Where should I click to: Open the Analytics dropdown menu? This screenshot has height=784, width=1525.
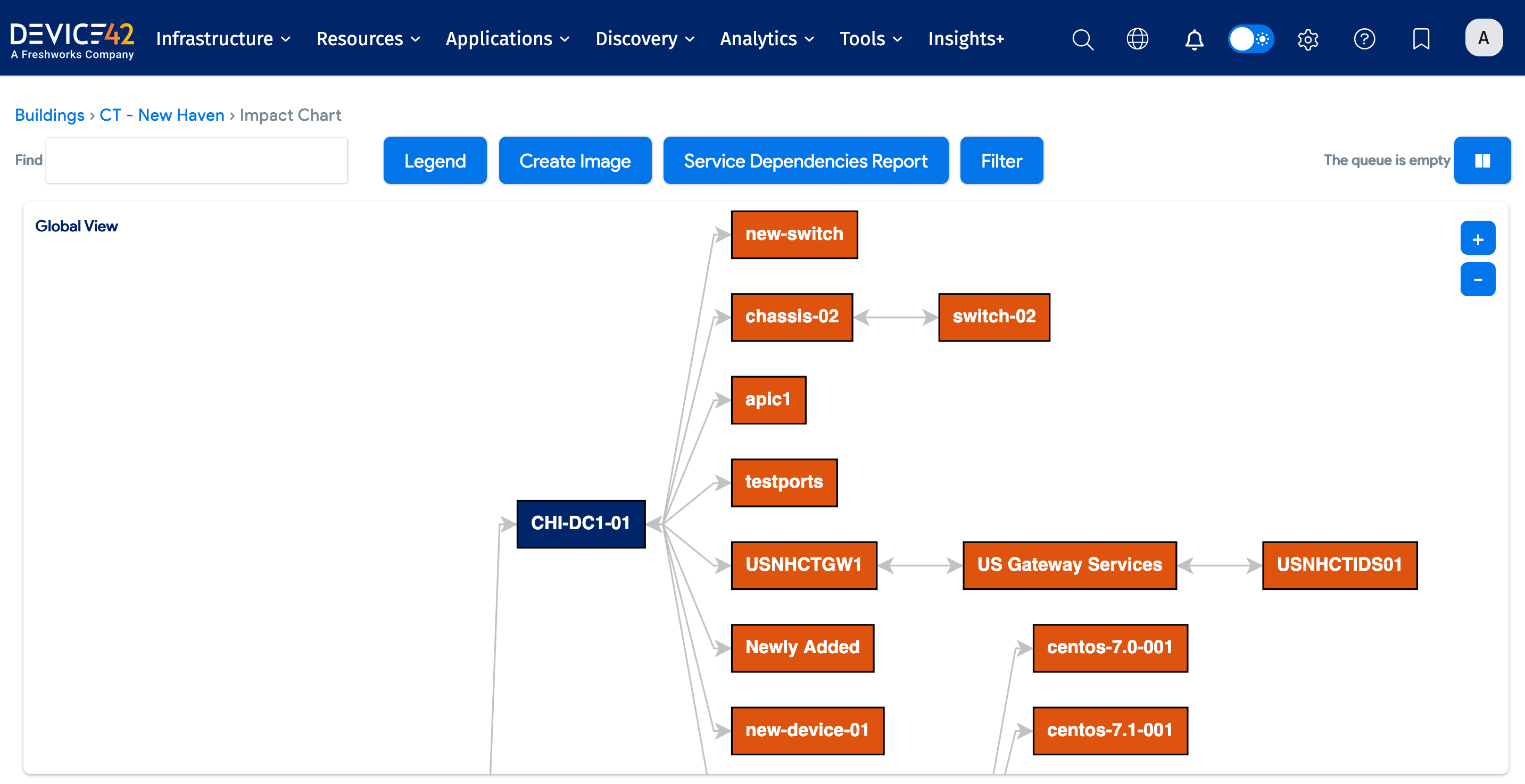click(x=767, y=39)
